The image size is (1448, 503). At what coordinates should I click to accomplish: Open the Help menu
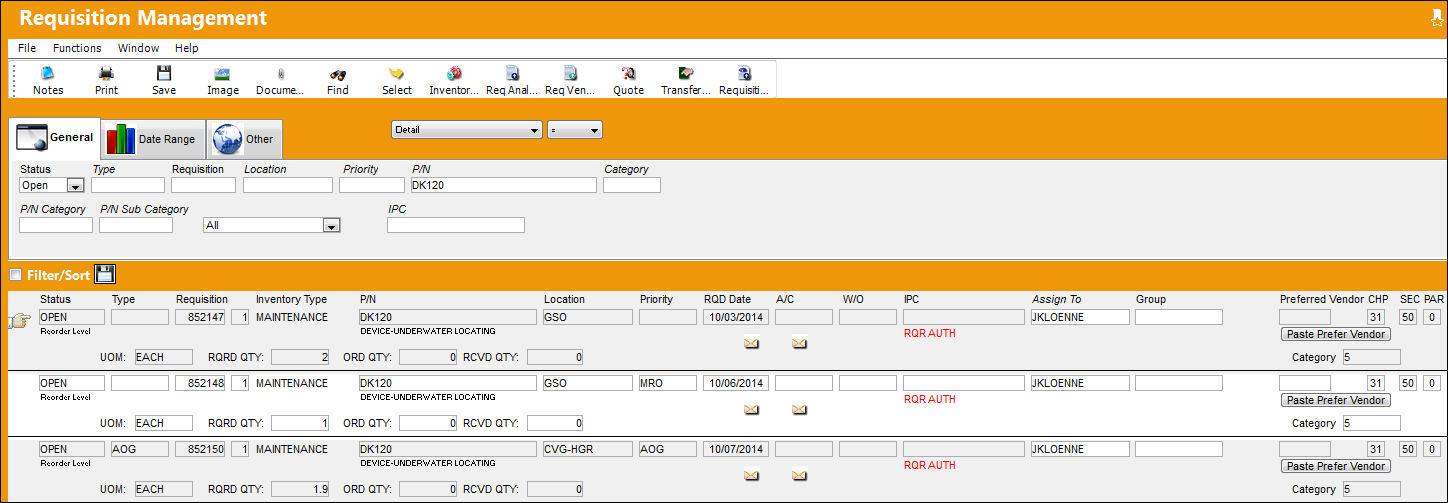(187, 48)
